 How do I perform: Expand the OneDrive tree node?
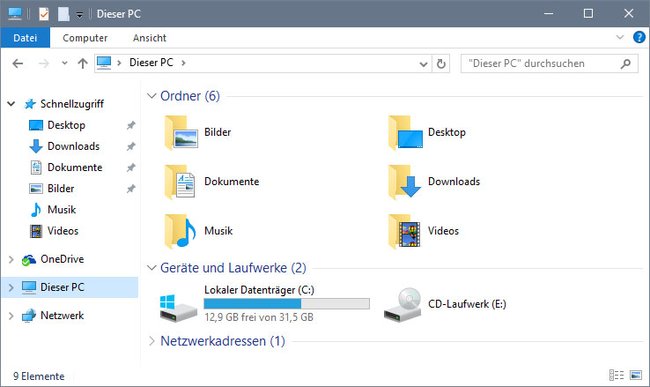(11, 260)
